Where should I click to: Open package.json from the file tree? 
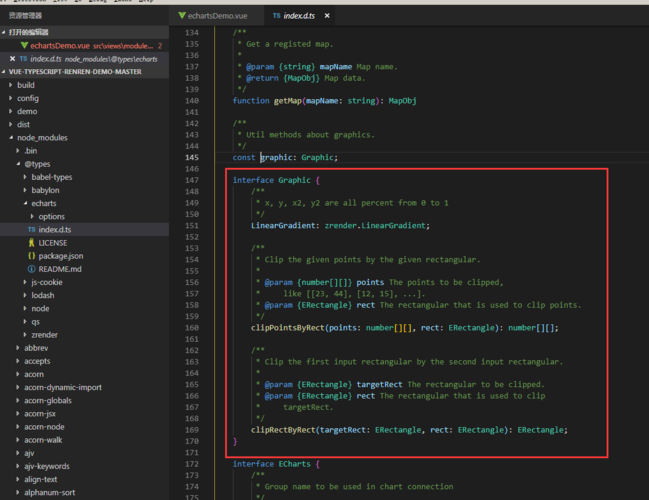tap(61, 256)
